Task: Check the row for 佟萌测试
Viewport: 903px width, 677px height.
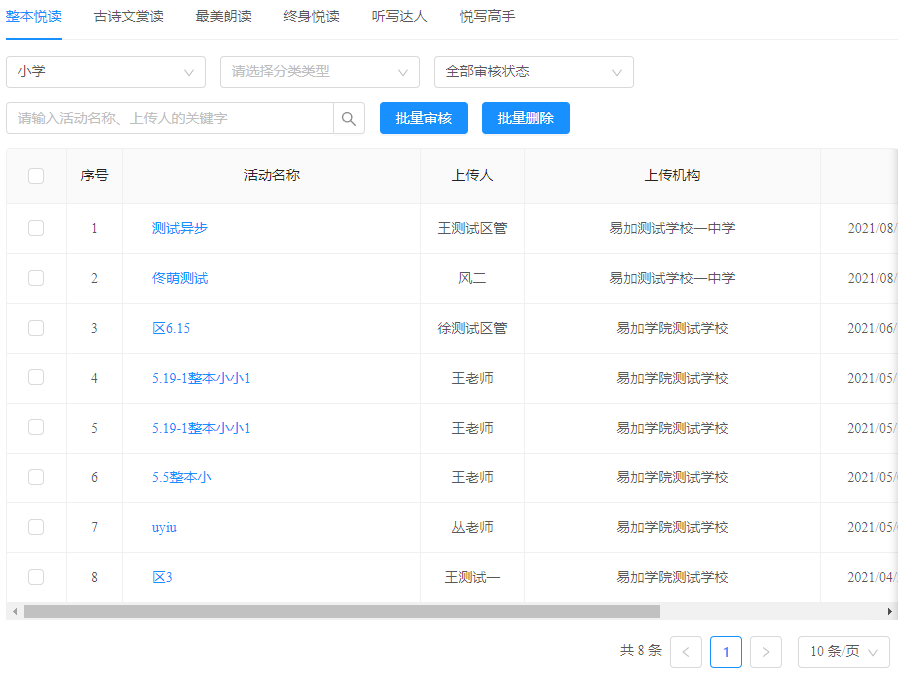Action: [36, 278]
